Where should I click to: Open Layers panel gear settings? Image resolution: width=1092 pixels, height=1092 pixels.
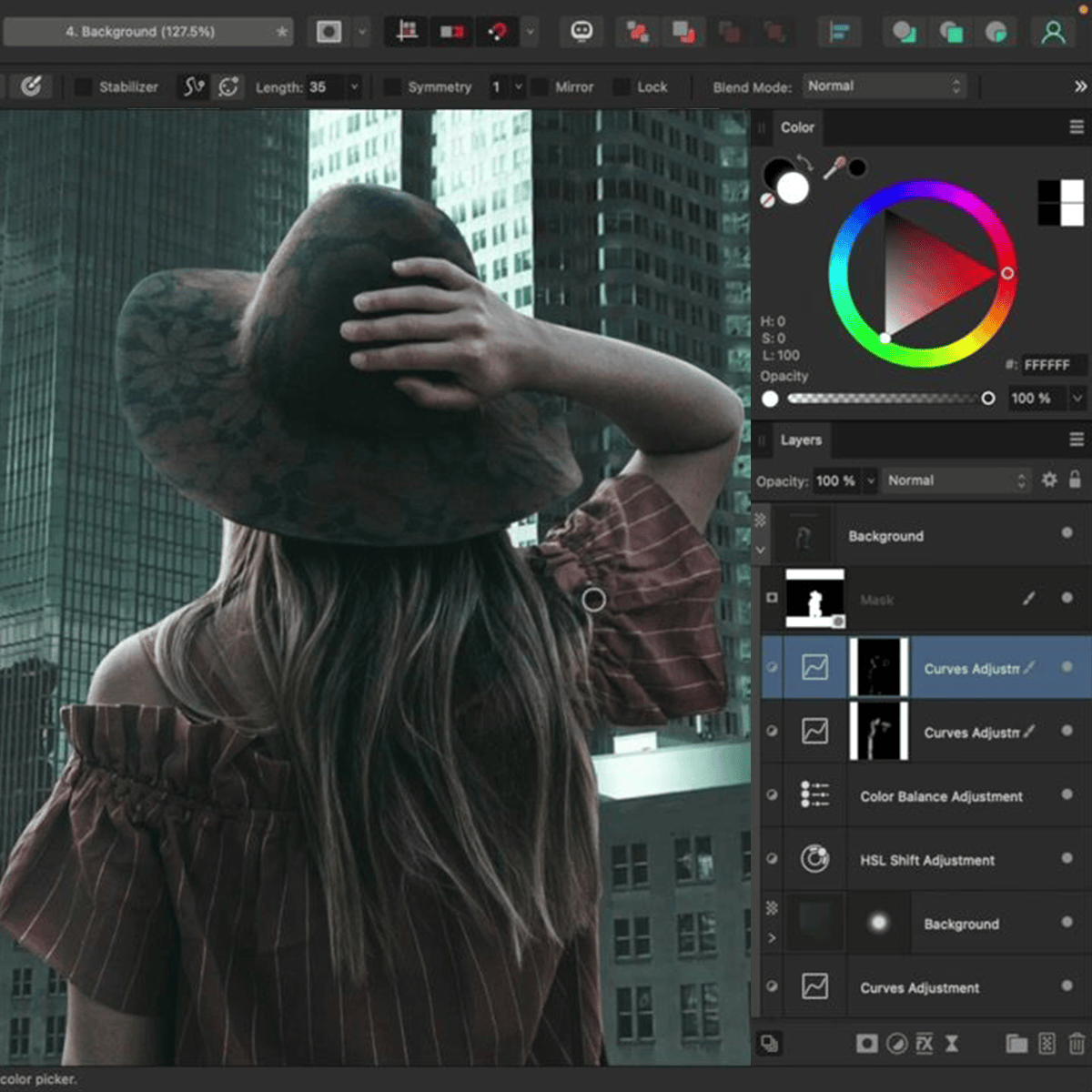pyautogui.click(x=1049, y=480)
